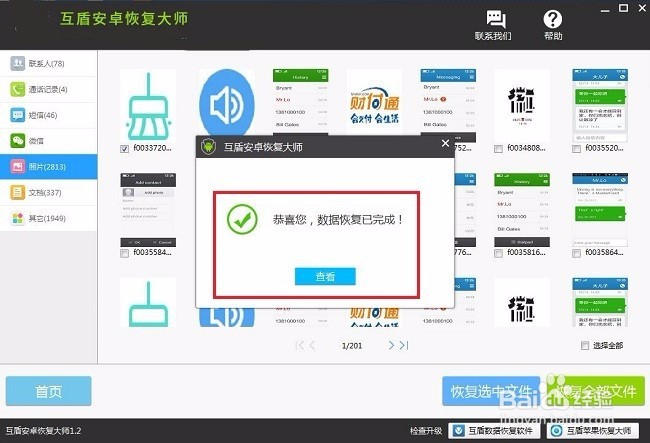The width and height of the screenshot is (650, 443).
Task: Minimize the main window
Action: tap(605, 9)
